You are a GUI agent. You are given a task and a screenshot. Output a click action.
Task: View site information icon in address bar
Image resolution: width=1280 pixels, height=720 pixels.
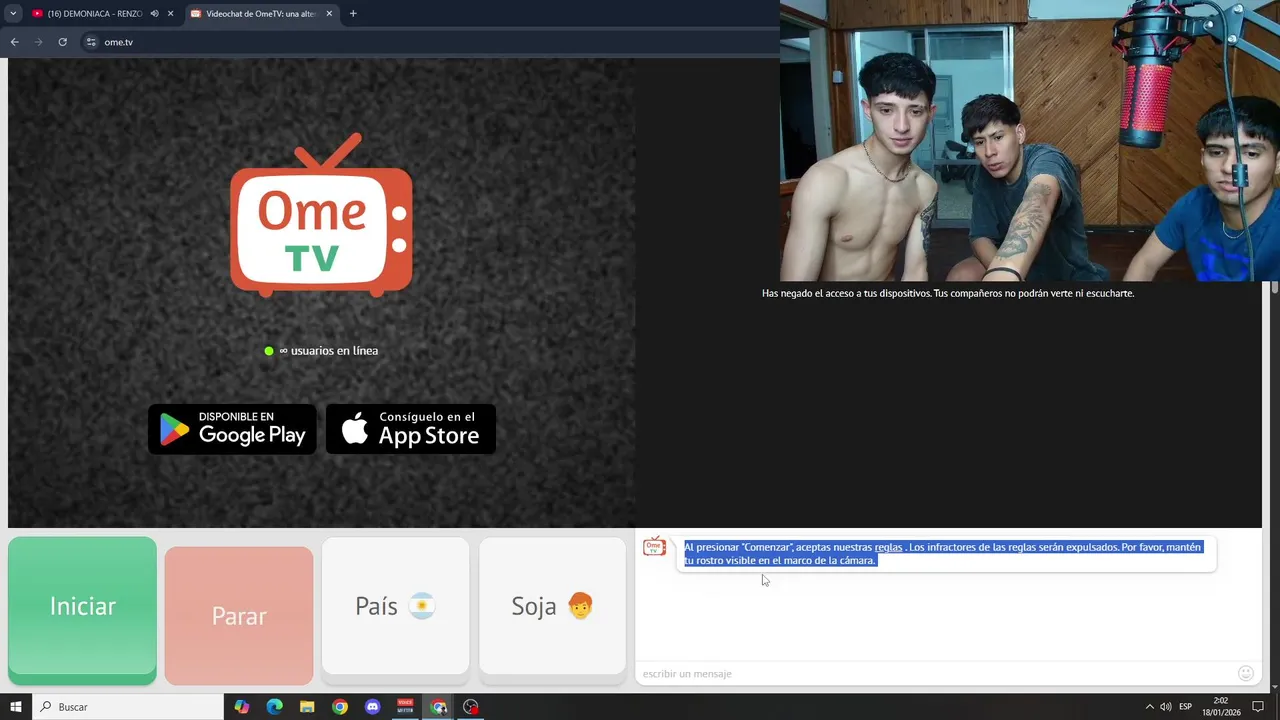tap(91, 42)
